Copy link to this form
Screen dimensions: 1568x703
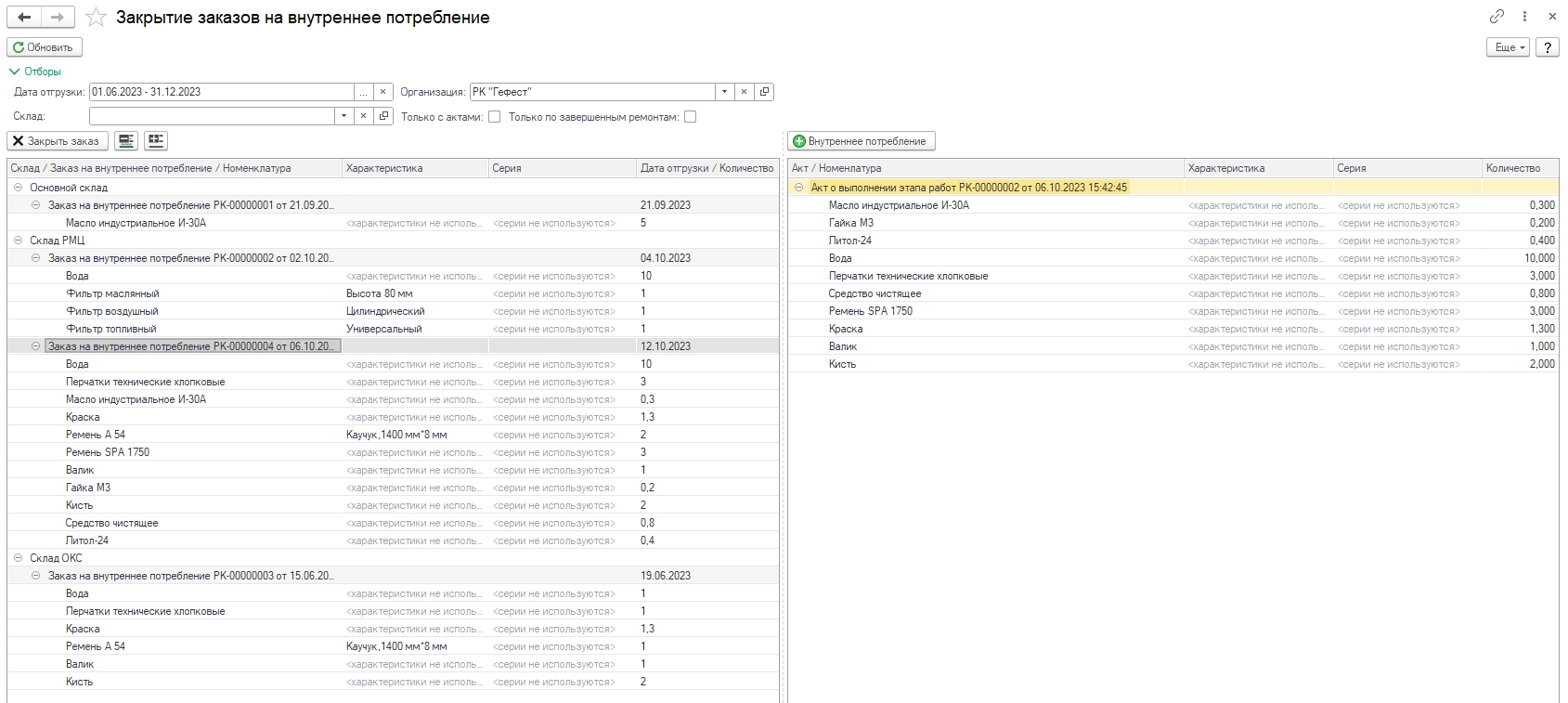tap(1497, 17)
